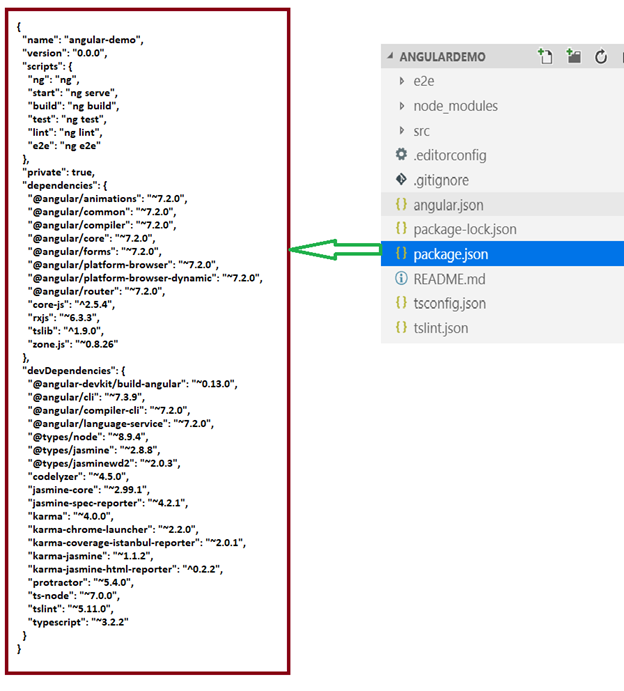Click the "protractor": "~5.4.0" line

coord(81,582)
